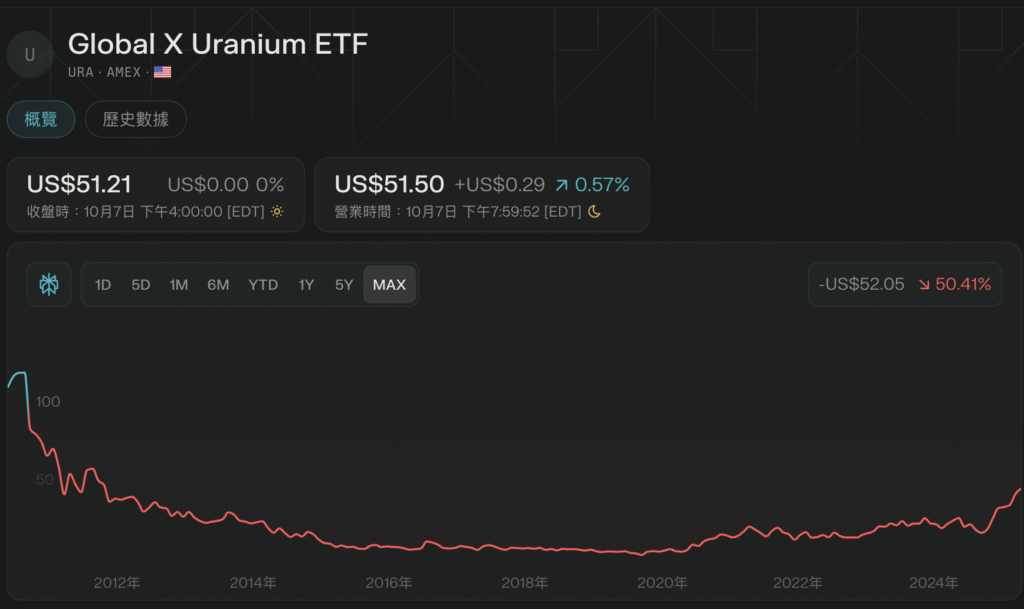Choose the YTD range option
1024x609 pixels.
click(263, 285)
